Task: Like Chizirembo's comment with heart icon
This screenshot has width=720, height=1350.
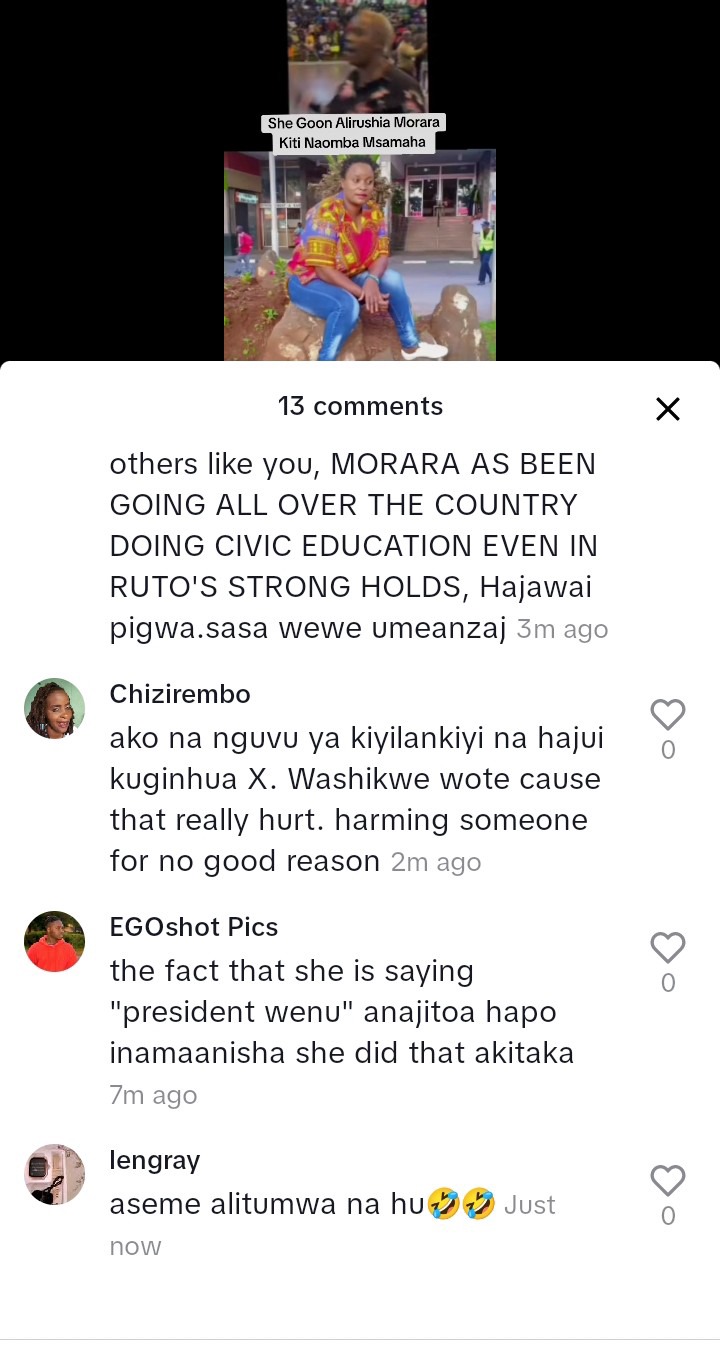Action: [667, 714]
